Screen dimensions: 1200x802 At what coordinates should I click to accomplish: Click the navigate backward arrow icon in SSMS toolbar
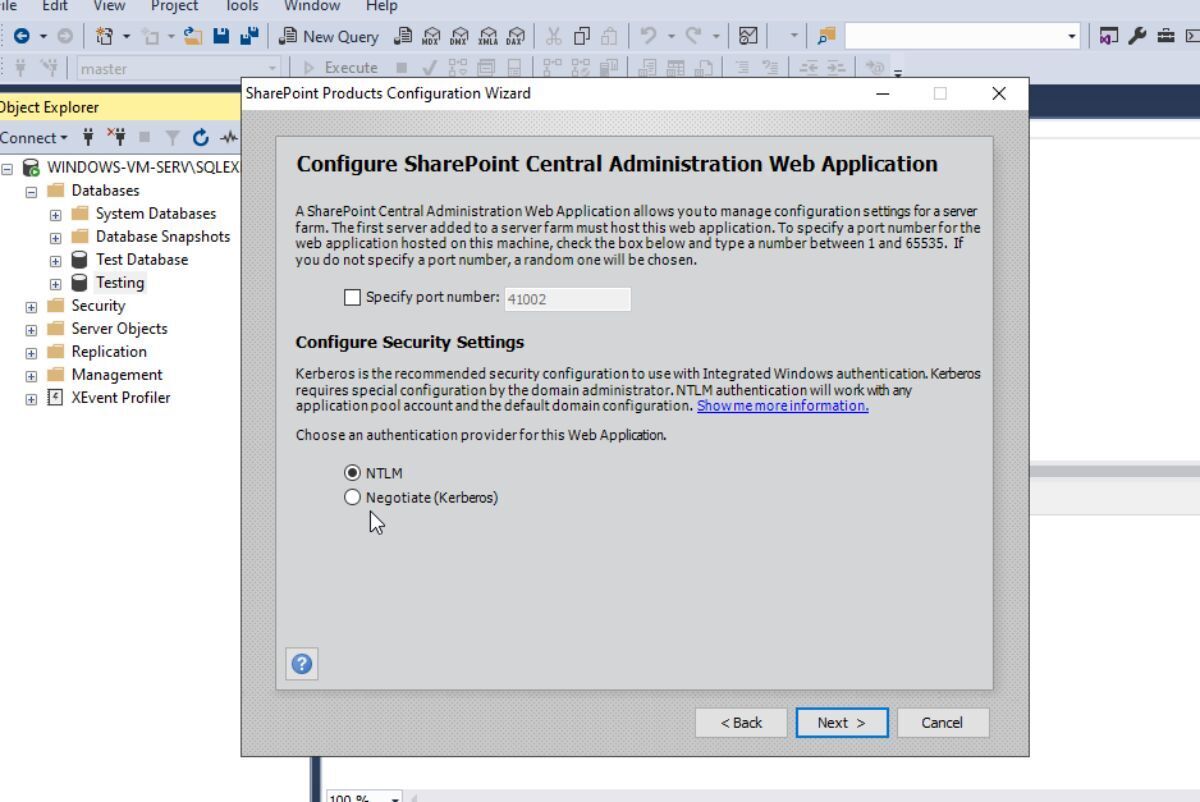click(x=21, y=36)
